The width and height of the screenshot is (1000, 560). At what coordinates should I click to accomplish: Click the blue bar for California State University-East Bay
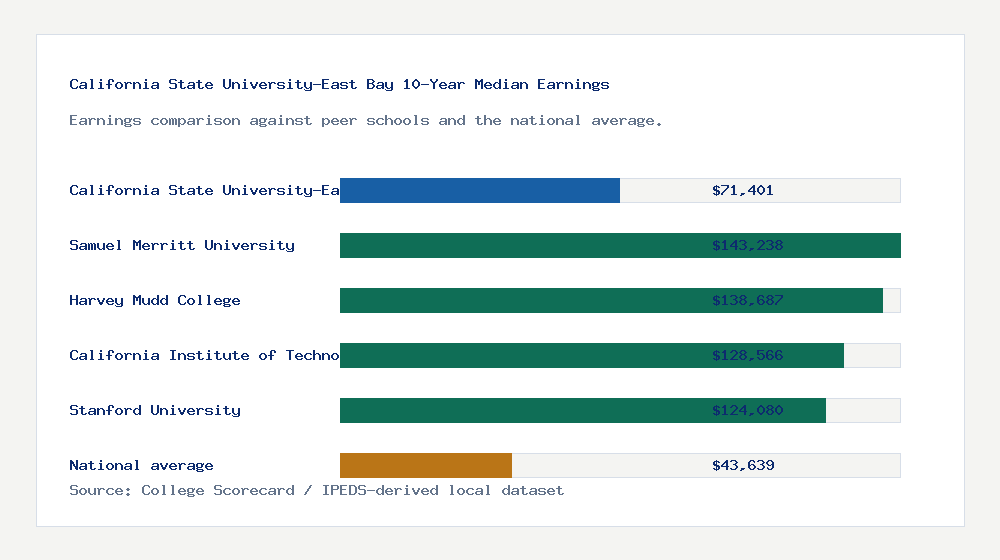[480, 191]
